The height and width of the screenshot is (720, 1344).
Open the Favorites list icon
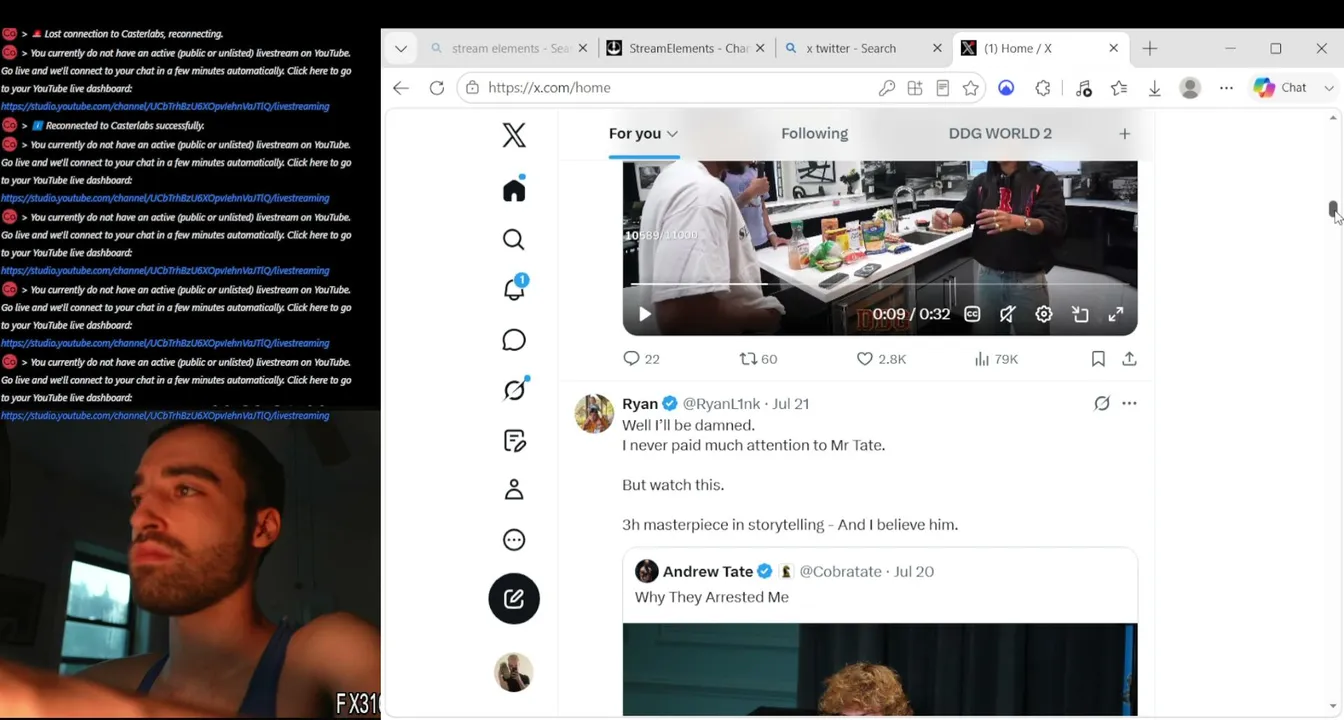(1119, 88)
